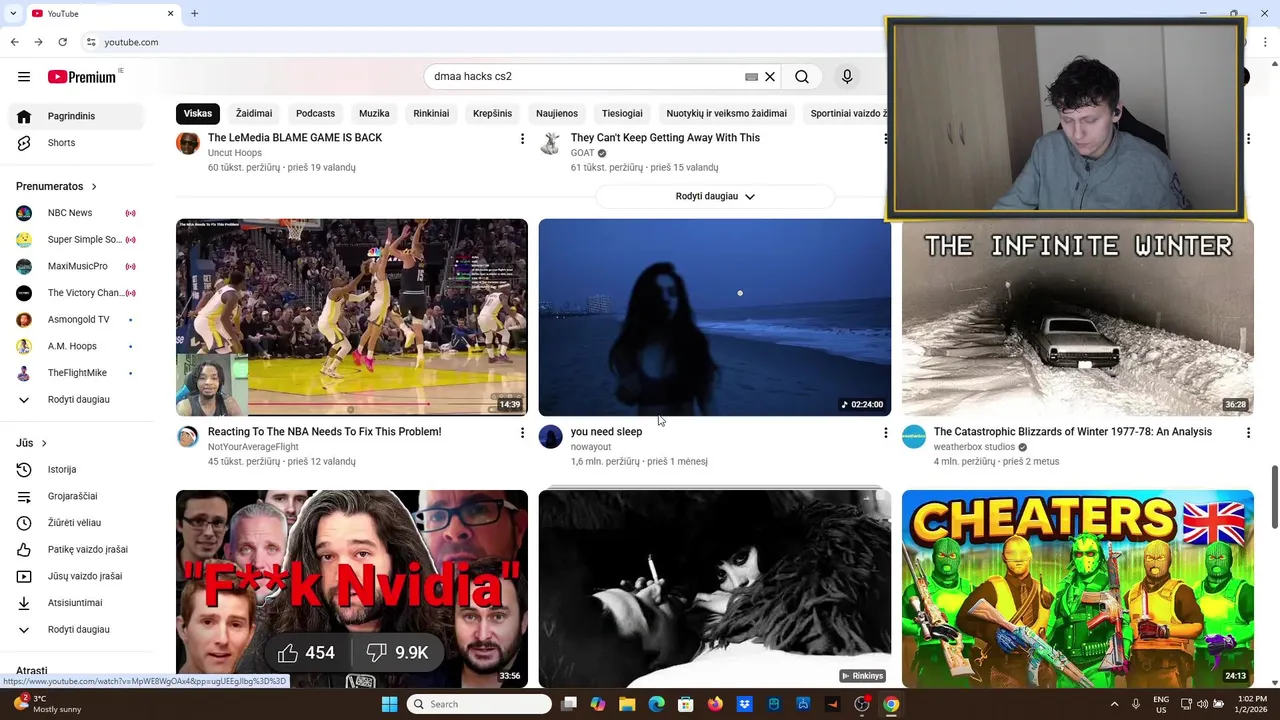The height and width of the screenshot is (720, 1280).
Task: Open Jūs section chevron
Action: [44, 443]
